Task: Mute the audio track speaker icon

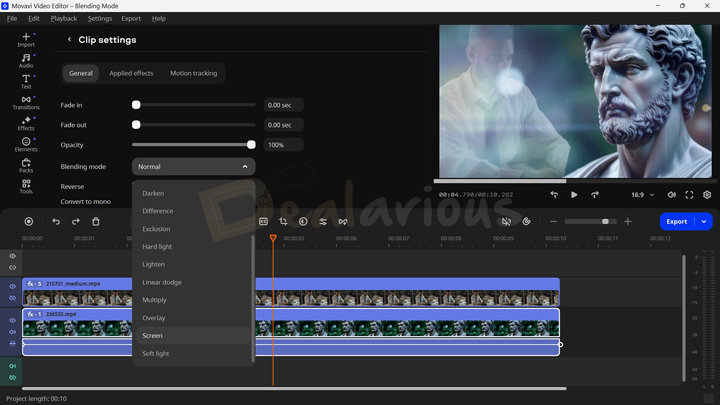Action: [x=13, y=366]
